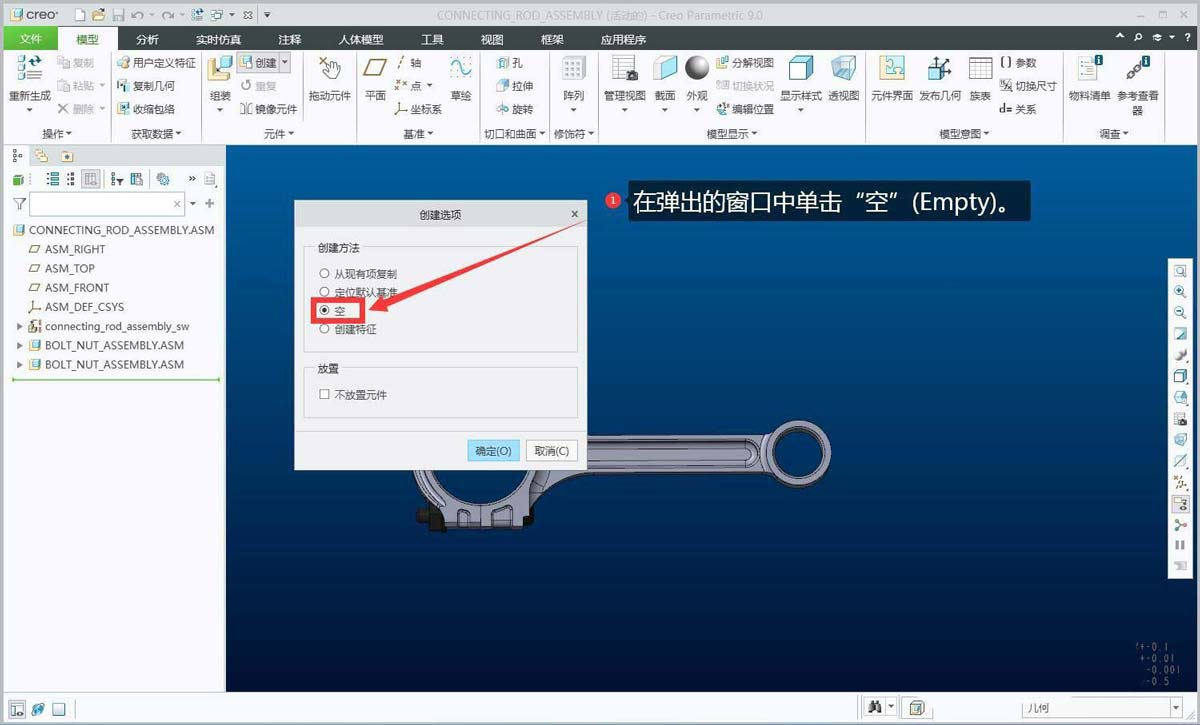Viewport: 1200px width, 725px height.
Task: Switch to the Applications (应用程序) tab
Action: tap(623, 39)
